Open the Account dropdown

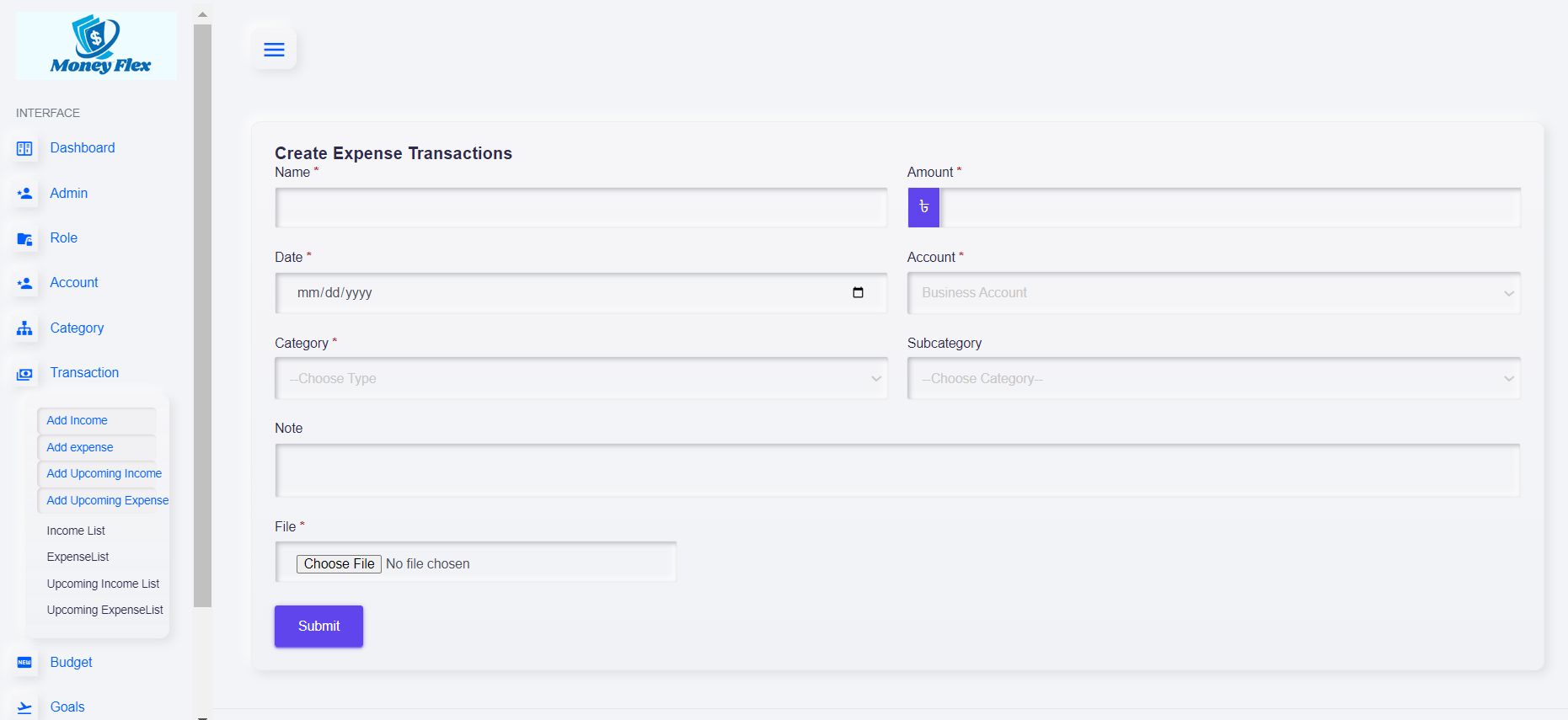click(1213, 293)
